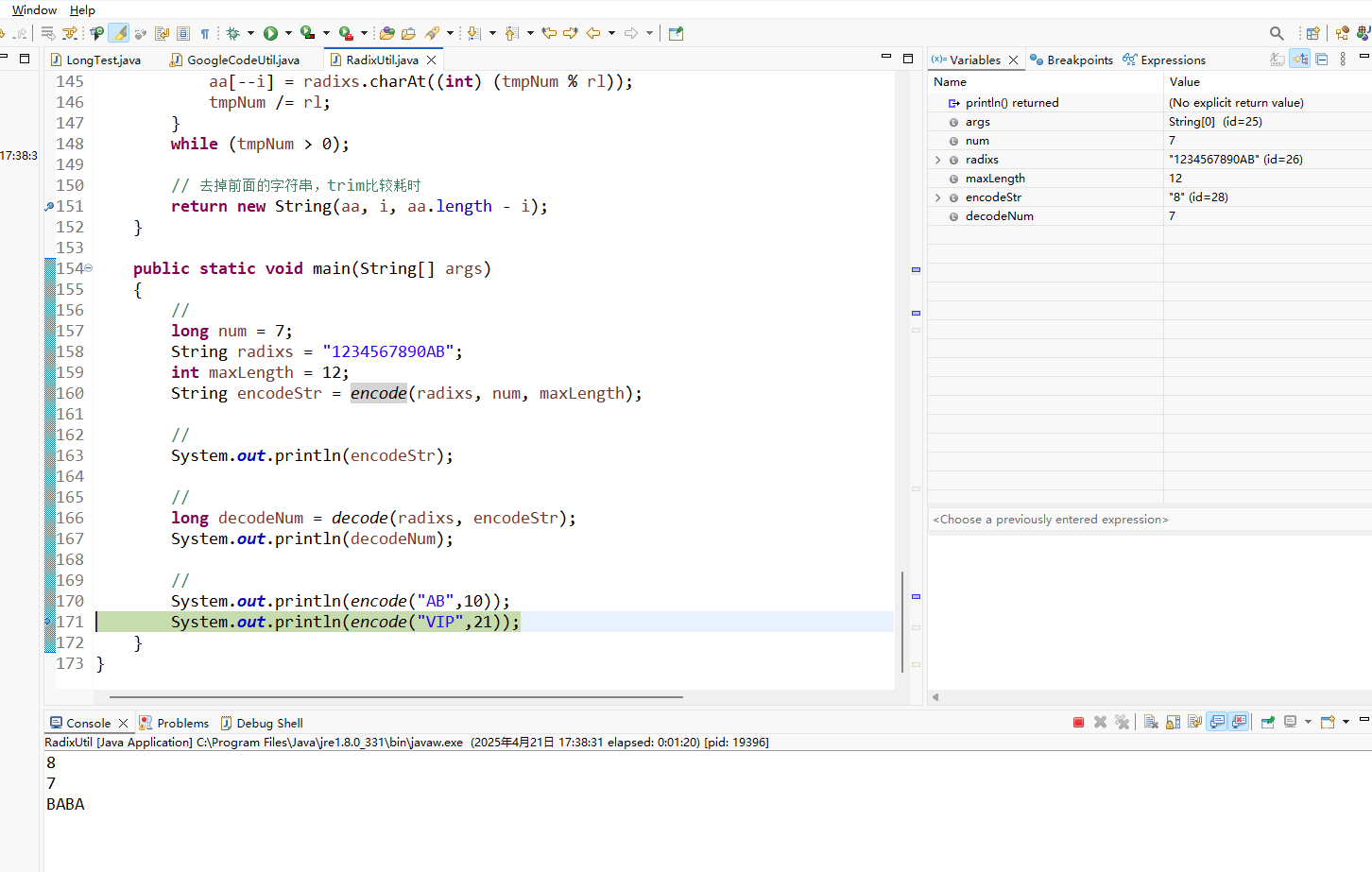Remove the terminated launch from console
Viewport: 1372px width, 872px height.
click(x=1100, y=721)
